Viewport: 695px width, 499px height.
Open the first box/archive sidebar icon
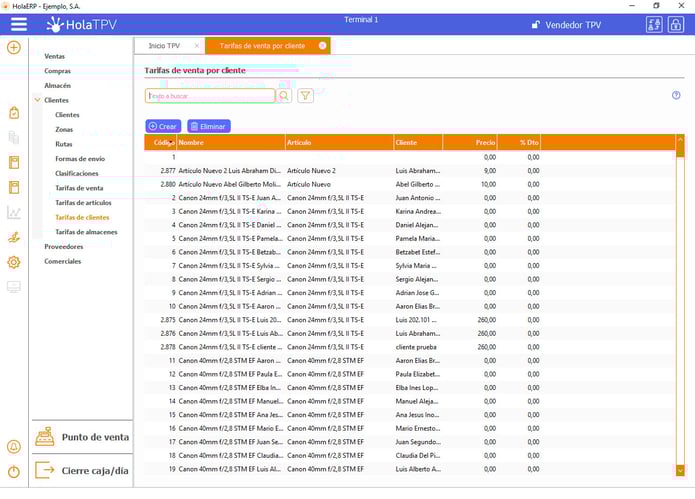coord(14,162)
